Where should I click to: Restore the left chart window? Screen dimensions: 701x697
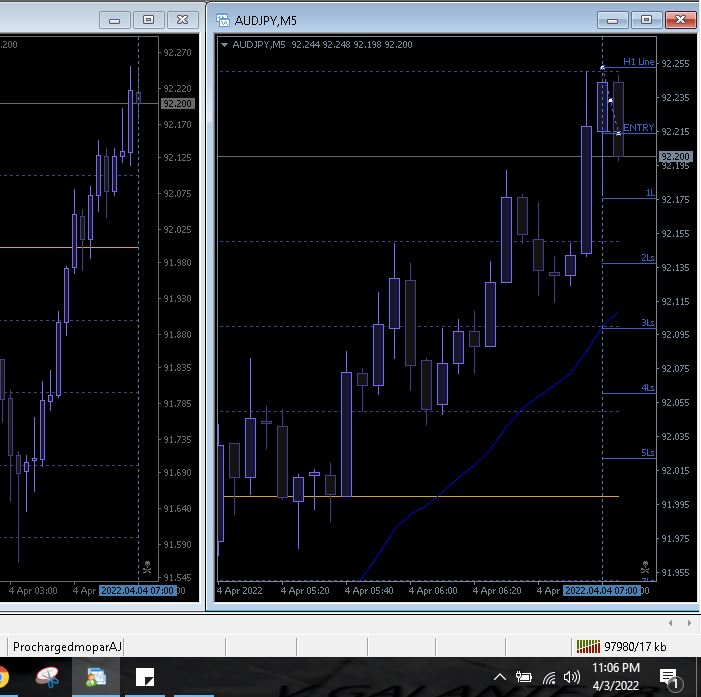click(149, 20)
